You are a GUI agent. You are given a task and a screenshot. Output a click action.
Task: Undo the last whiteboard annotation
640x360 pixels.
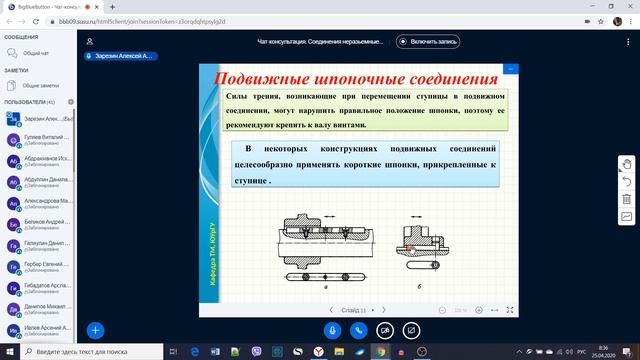[x=627, y=182]
